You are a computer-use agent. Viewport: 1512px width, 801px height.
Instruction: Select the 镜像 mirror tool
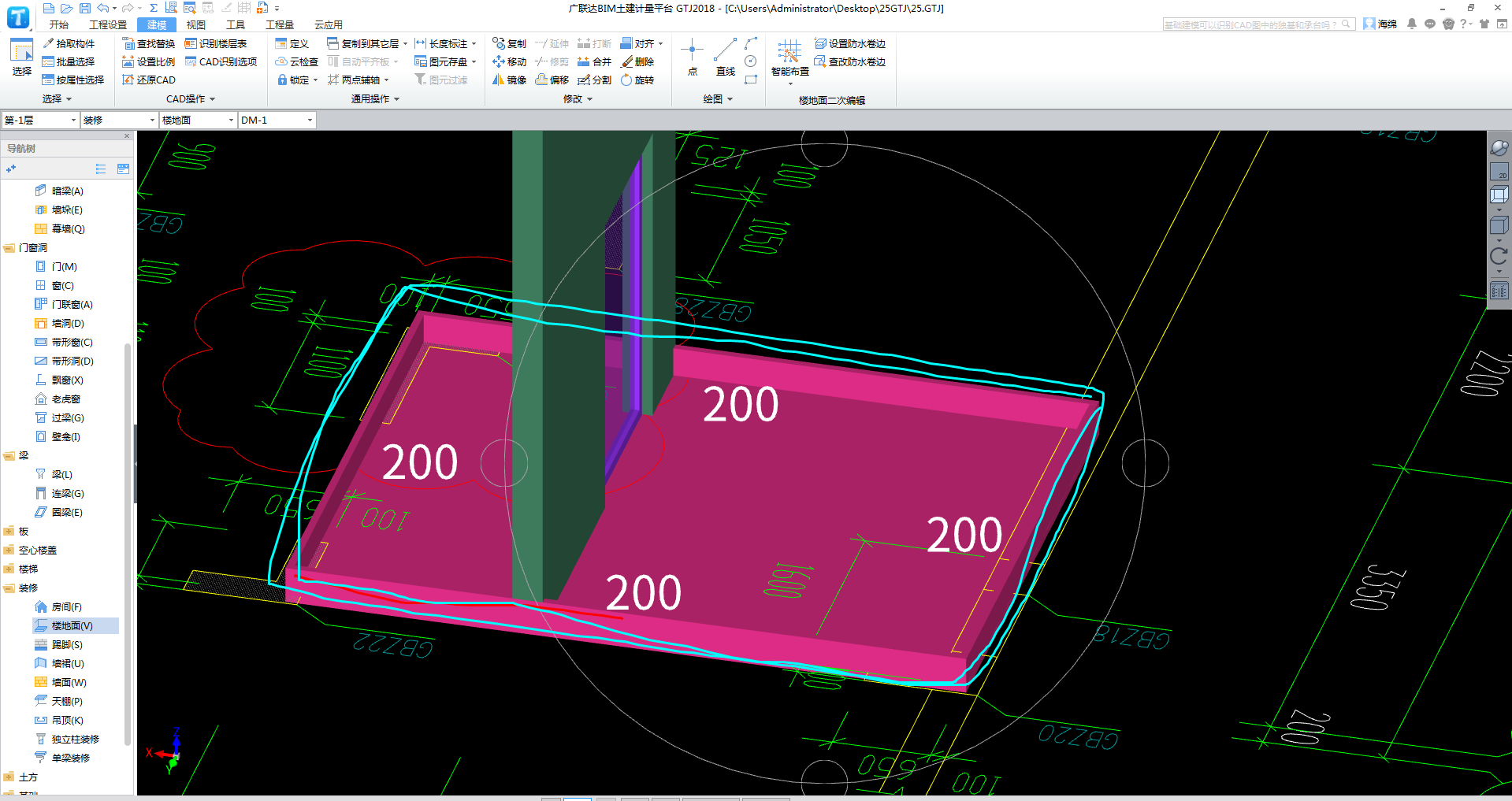(510, 80)
